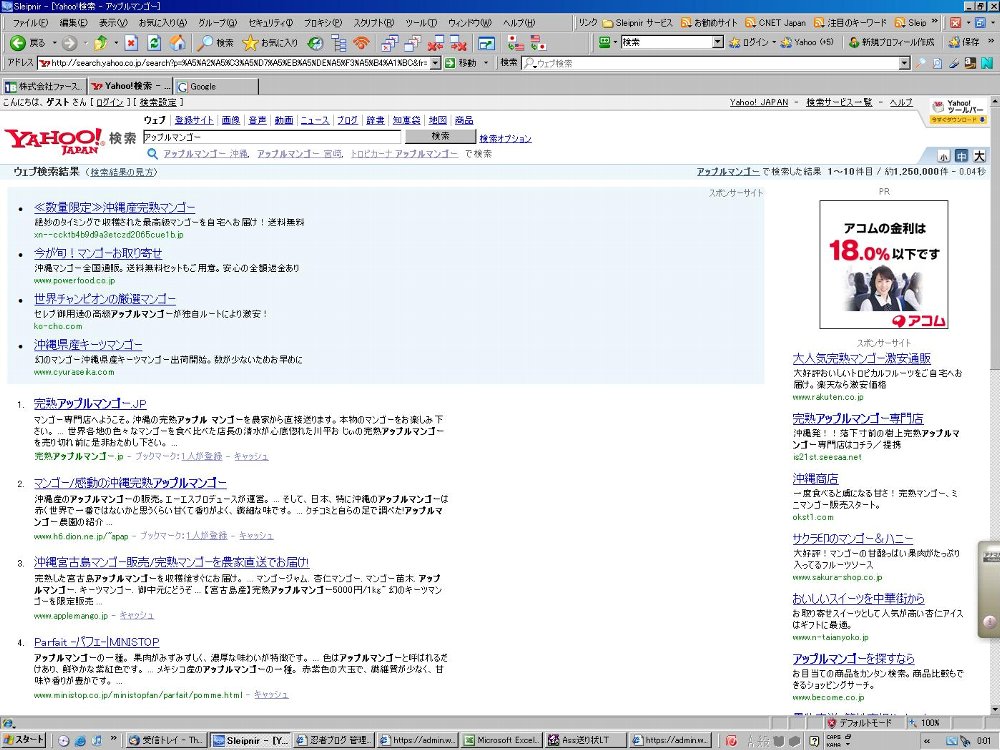Viewport: 1000px width, 750px height.
Task: Click the orange RSS feed toolbar icon
Action: coord(362,43)
